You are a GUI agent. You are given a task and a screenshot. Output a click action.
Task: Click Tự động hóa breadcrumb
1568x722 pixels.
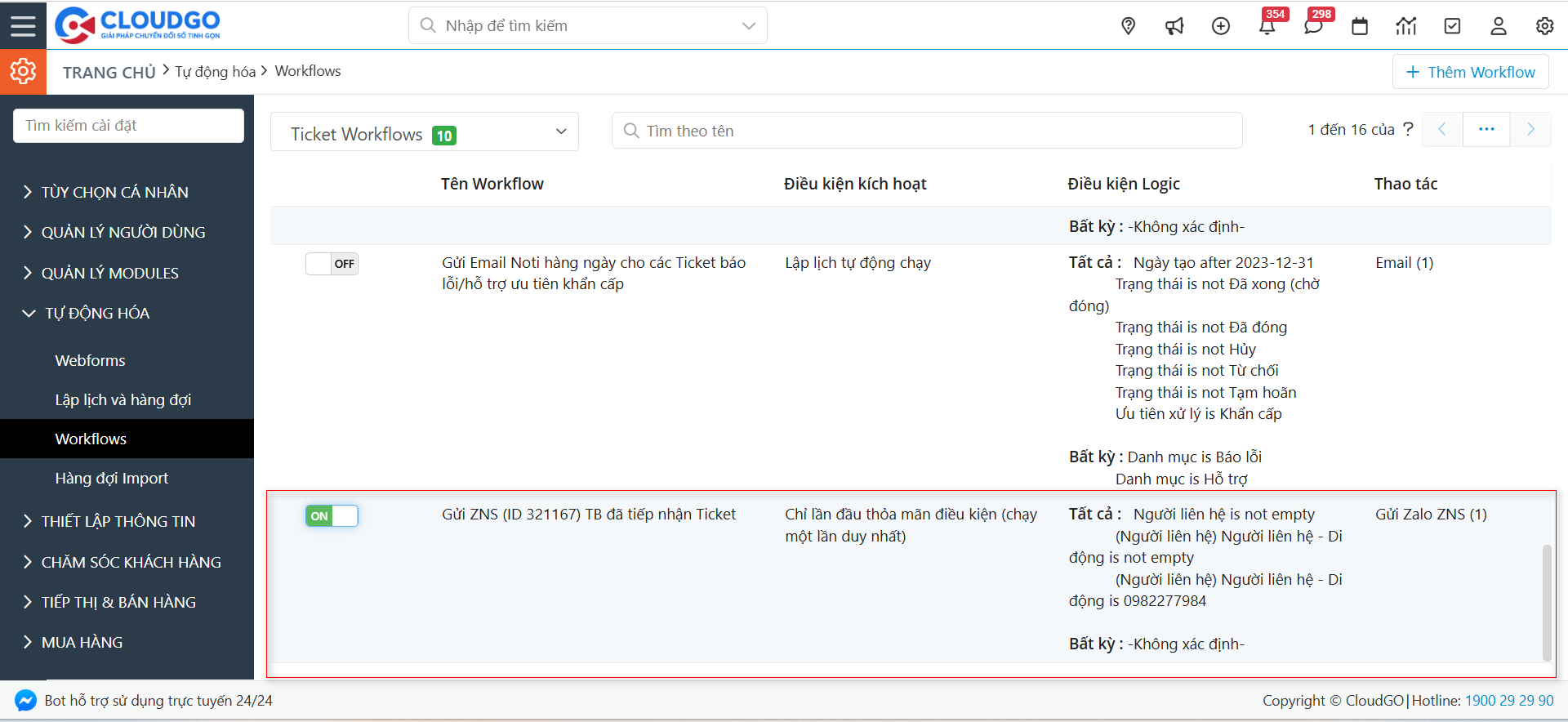[x=215, y=72]
